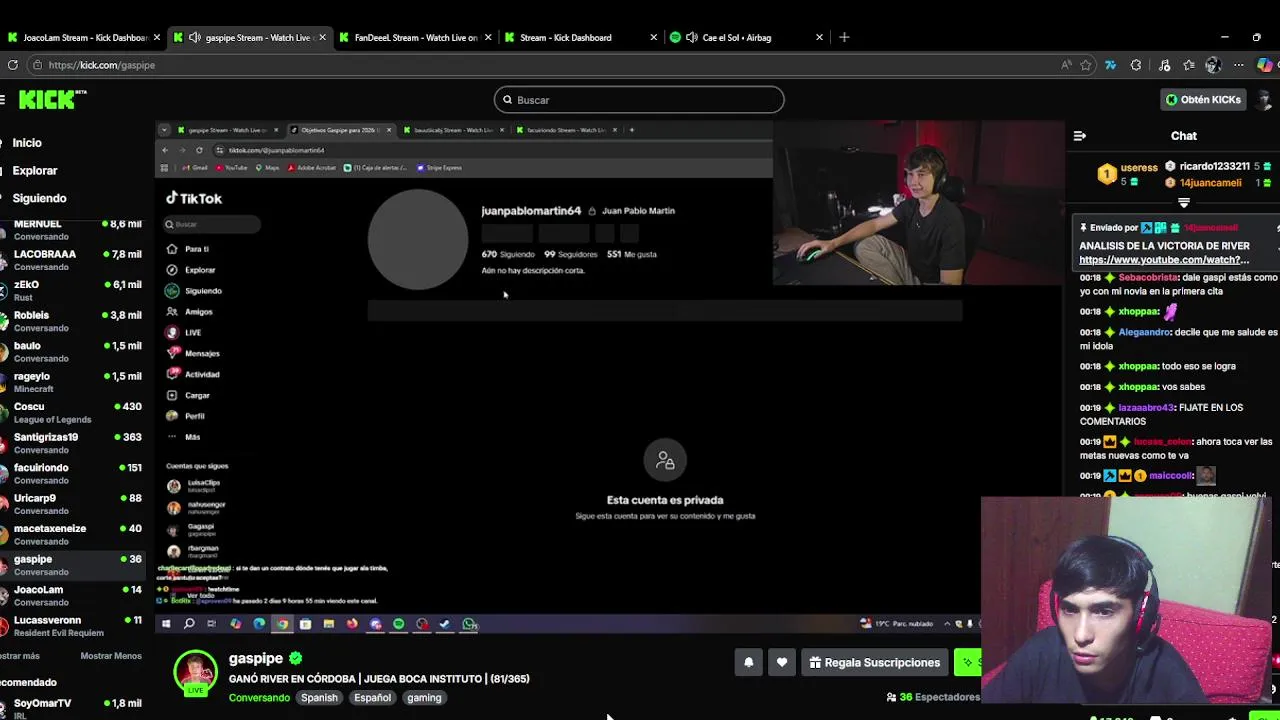Open baulo channel in sidebar
The height and width of the screenshot is (720, 1280).
(72, 352)
